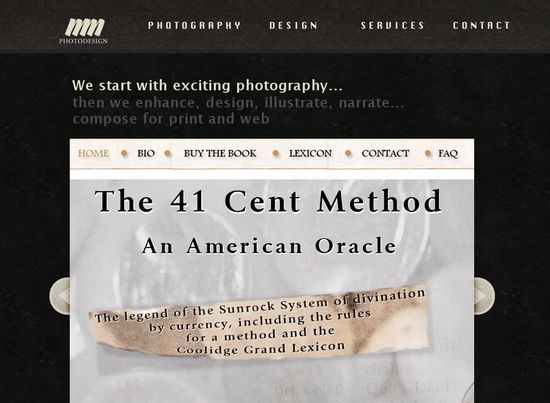The image size is (550, 403).
Task: Open the FAQ link in the preview
Action: click(448, 154)
